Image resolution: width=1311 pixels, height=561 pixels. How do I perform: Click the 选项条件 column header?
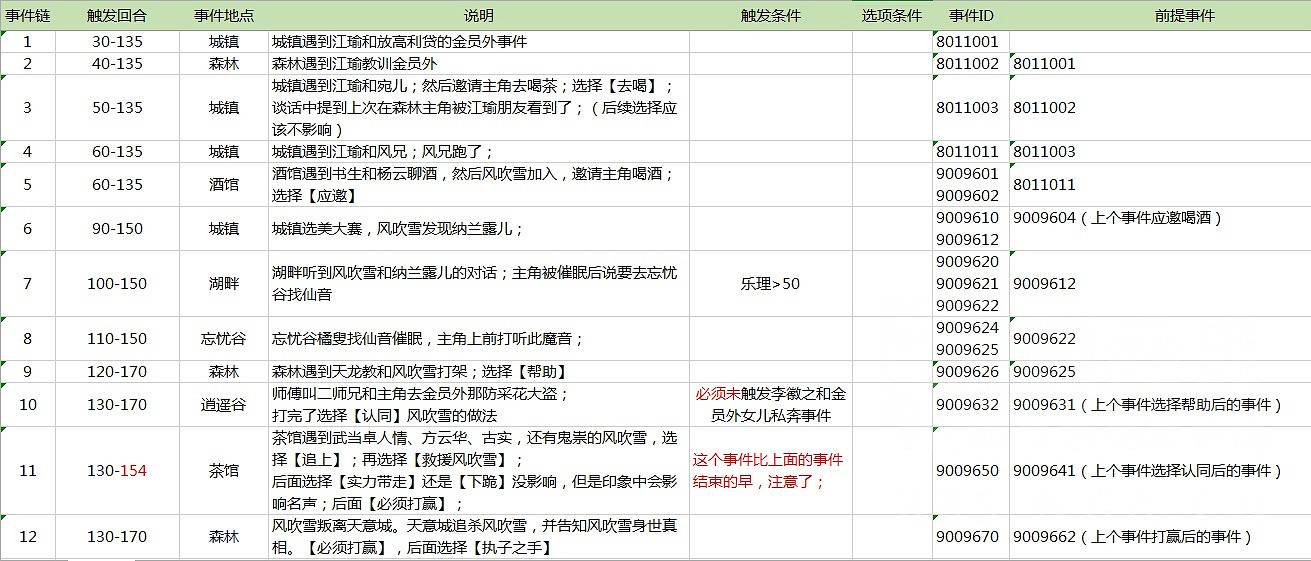pos(891,17)
